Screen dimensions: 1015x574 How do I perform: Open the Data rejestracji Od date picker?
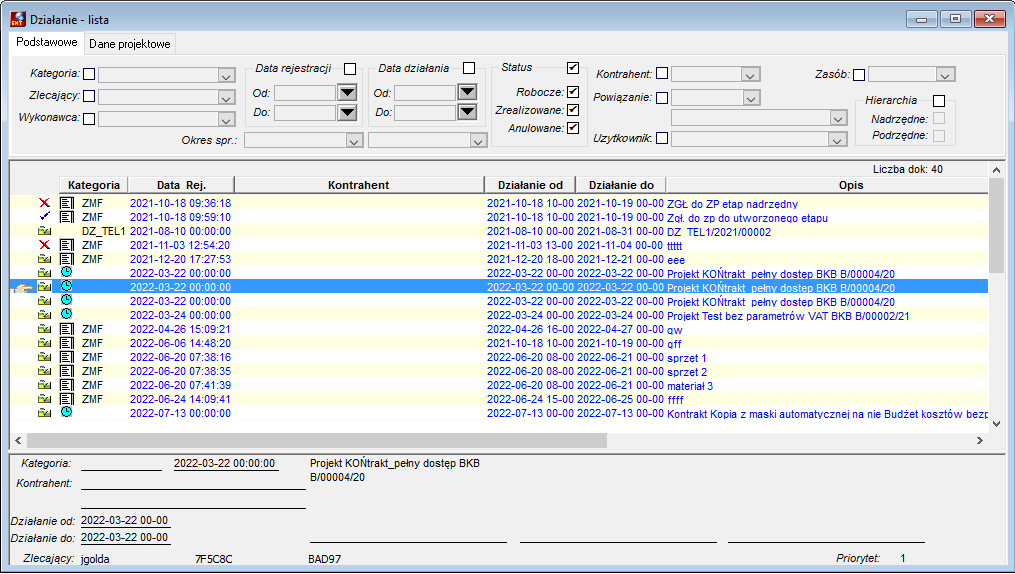coord(348,93)
